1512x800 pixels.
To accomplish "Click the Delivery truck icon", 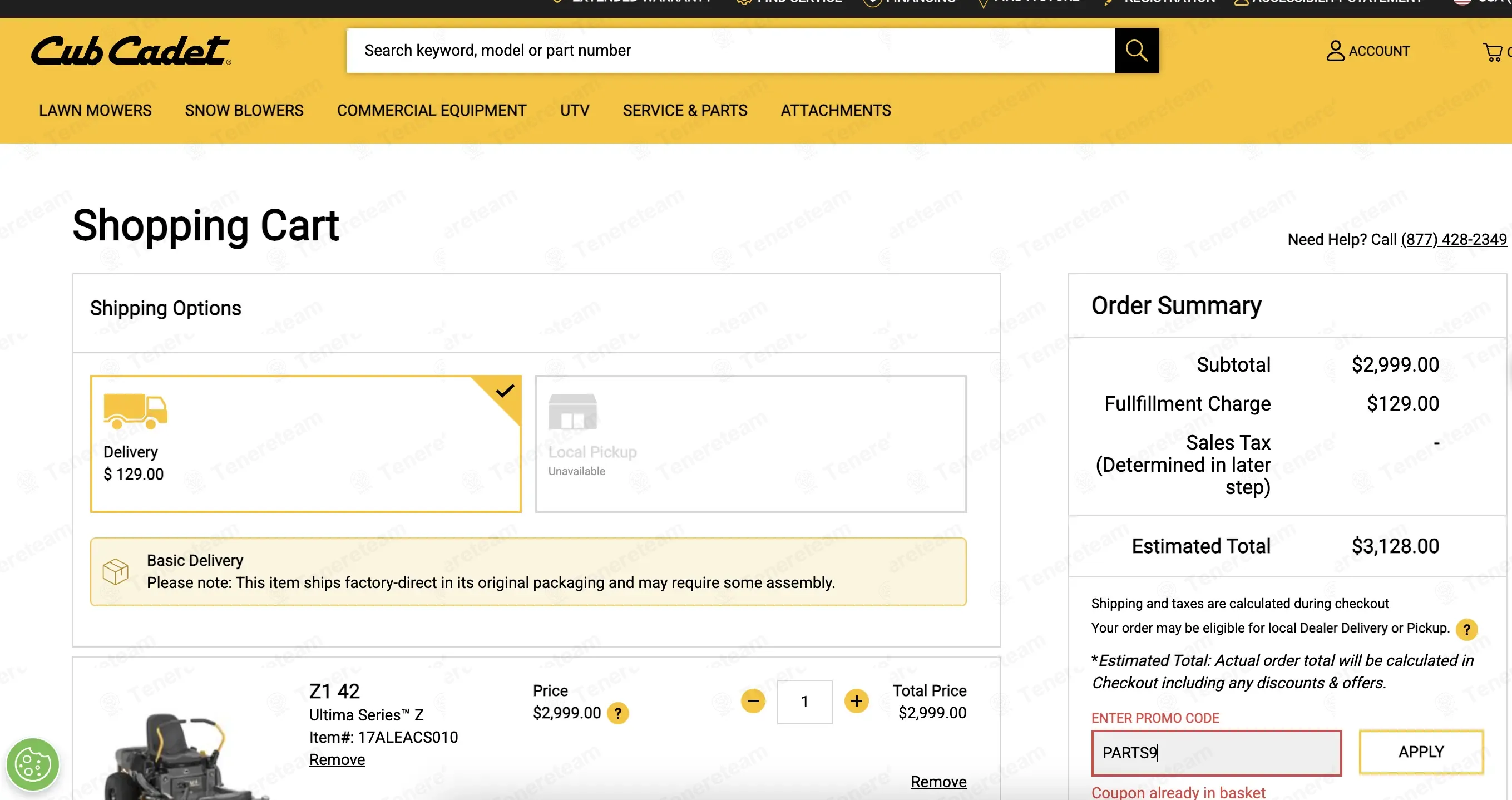I will [136, 411].
